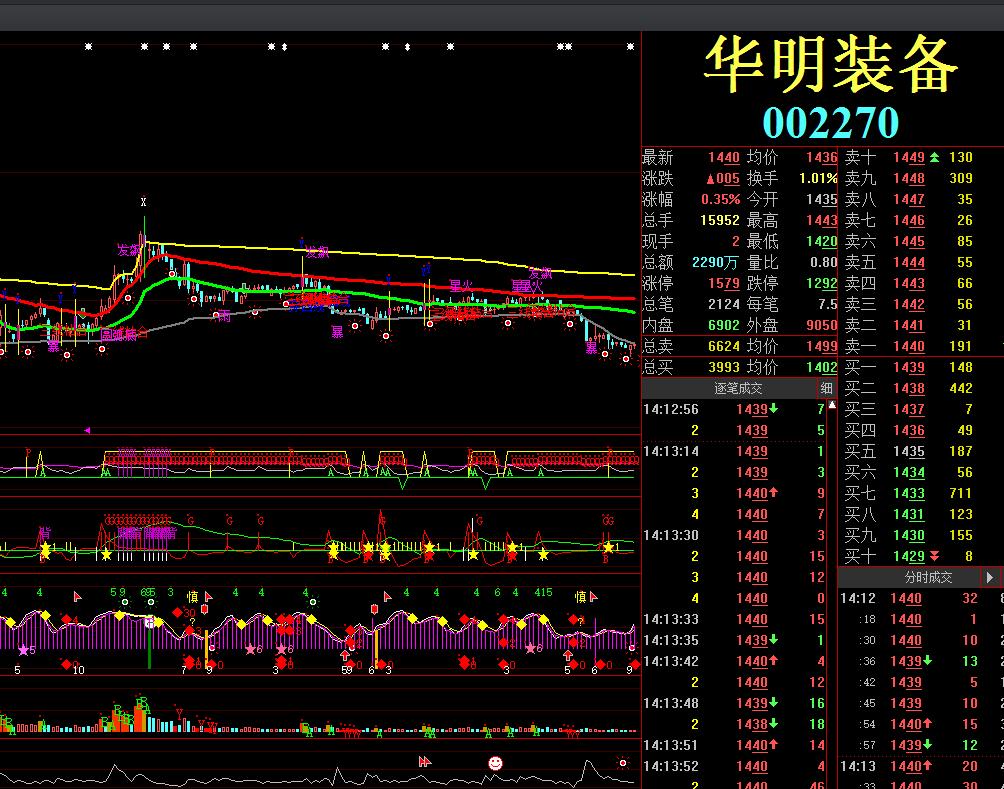Click green down arrow in :36 分时成交 row
Screen dimensions: 1004x789
point(927,662)
